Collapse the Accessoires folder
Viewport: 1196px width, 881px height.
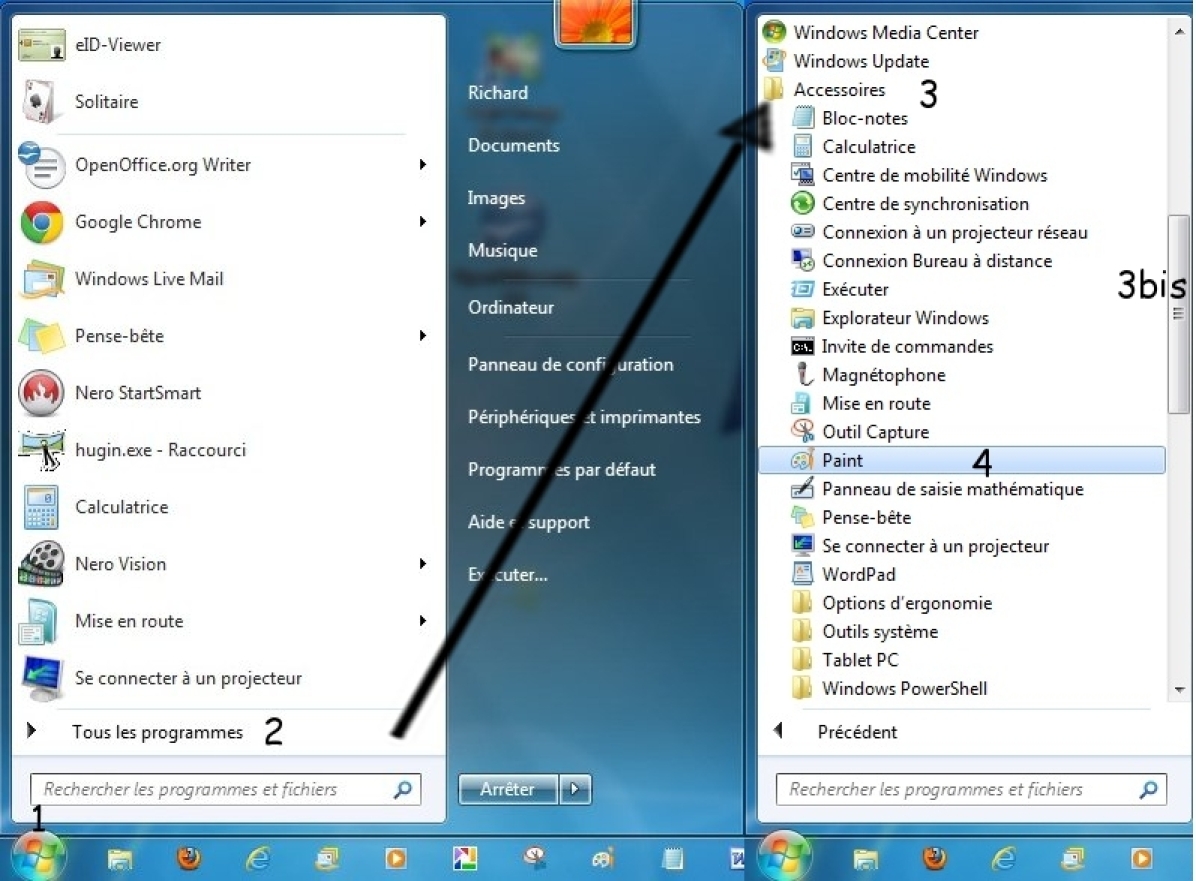(x=838, y=90)
